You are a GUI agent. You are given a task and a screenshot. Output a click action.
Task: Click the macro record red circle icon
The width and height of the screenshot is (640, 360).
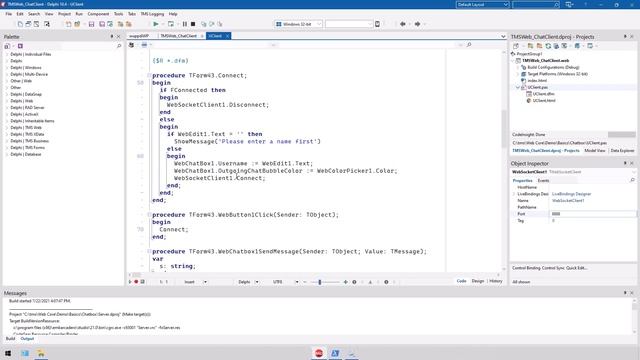(136, 282)
